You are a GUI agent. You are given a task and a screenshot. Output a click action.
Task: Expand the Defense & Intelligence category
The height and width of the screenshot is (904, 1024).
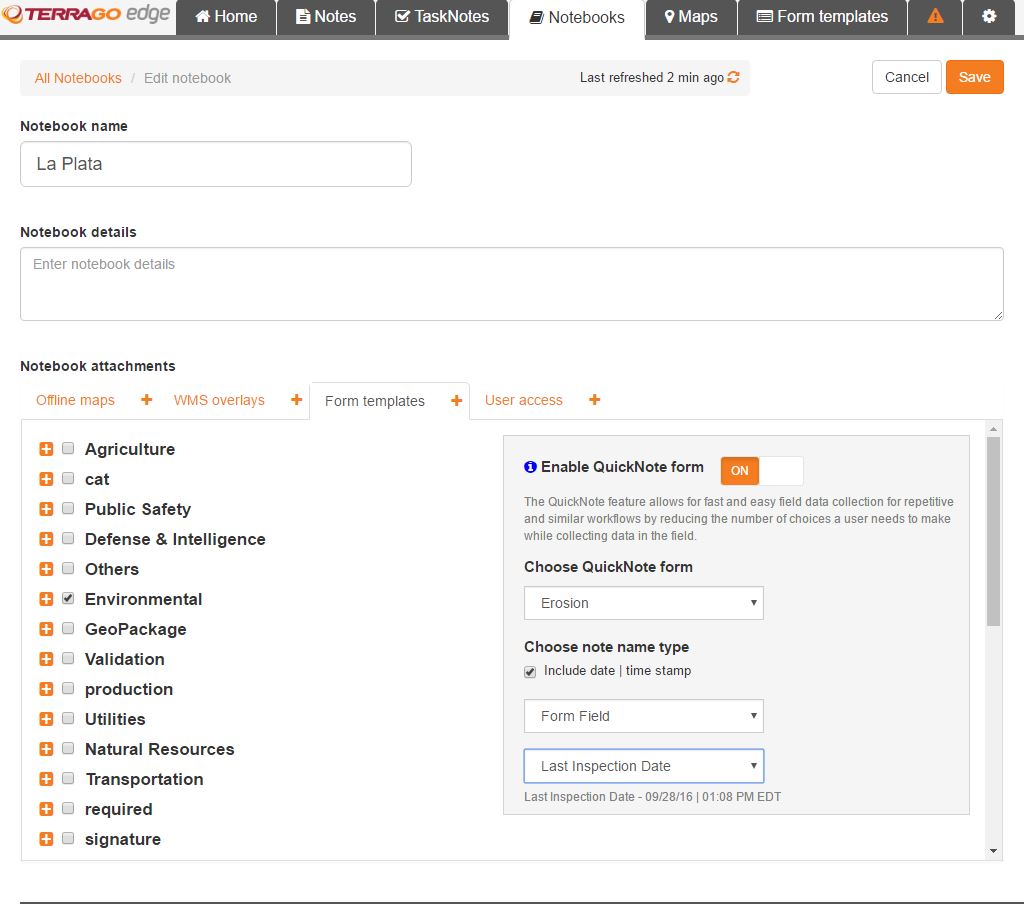(x=46, y=539)
